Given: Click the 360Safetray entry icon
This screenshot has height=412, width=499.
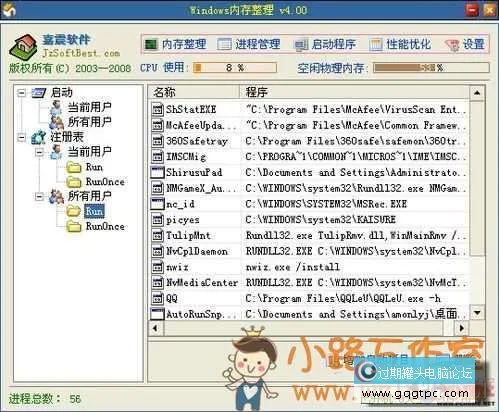Looking at the screenshot, I should click(x=157, y=141).
